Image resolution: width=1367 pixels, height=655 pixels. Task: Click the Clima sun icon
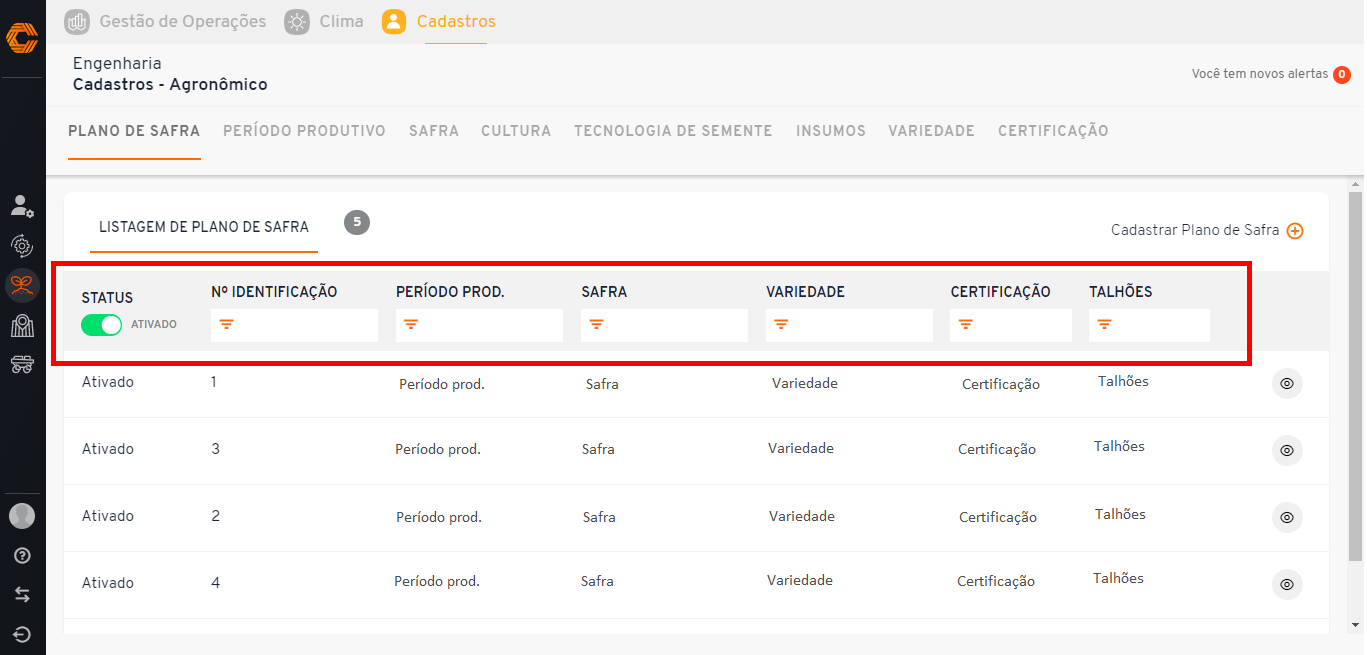(297, 21)
